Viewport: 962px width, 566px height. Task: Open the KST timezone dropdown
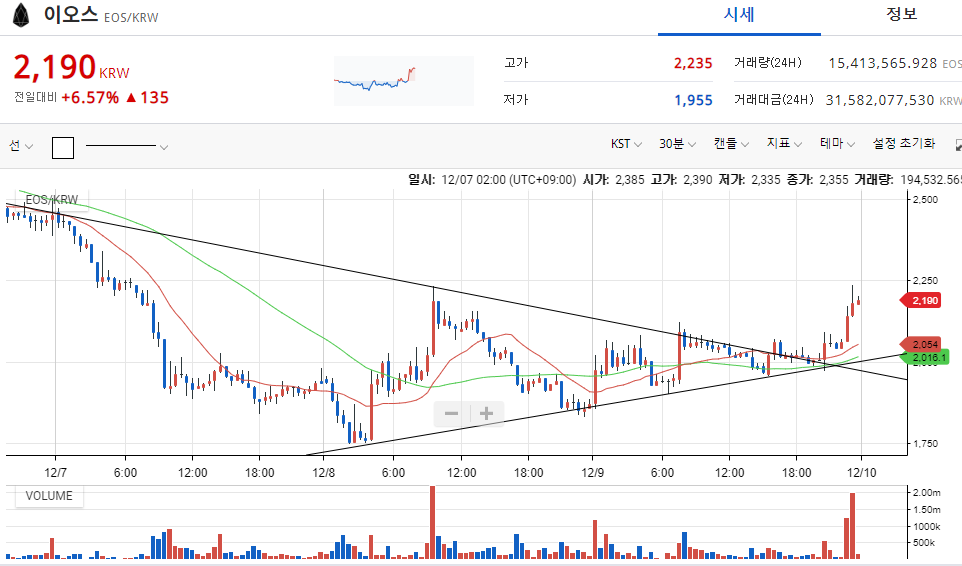click(626, 143)
